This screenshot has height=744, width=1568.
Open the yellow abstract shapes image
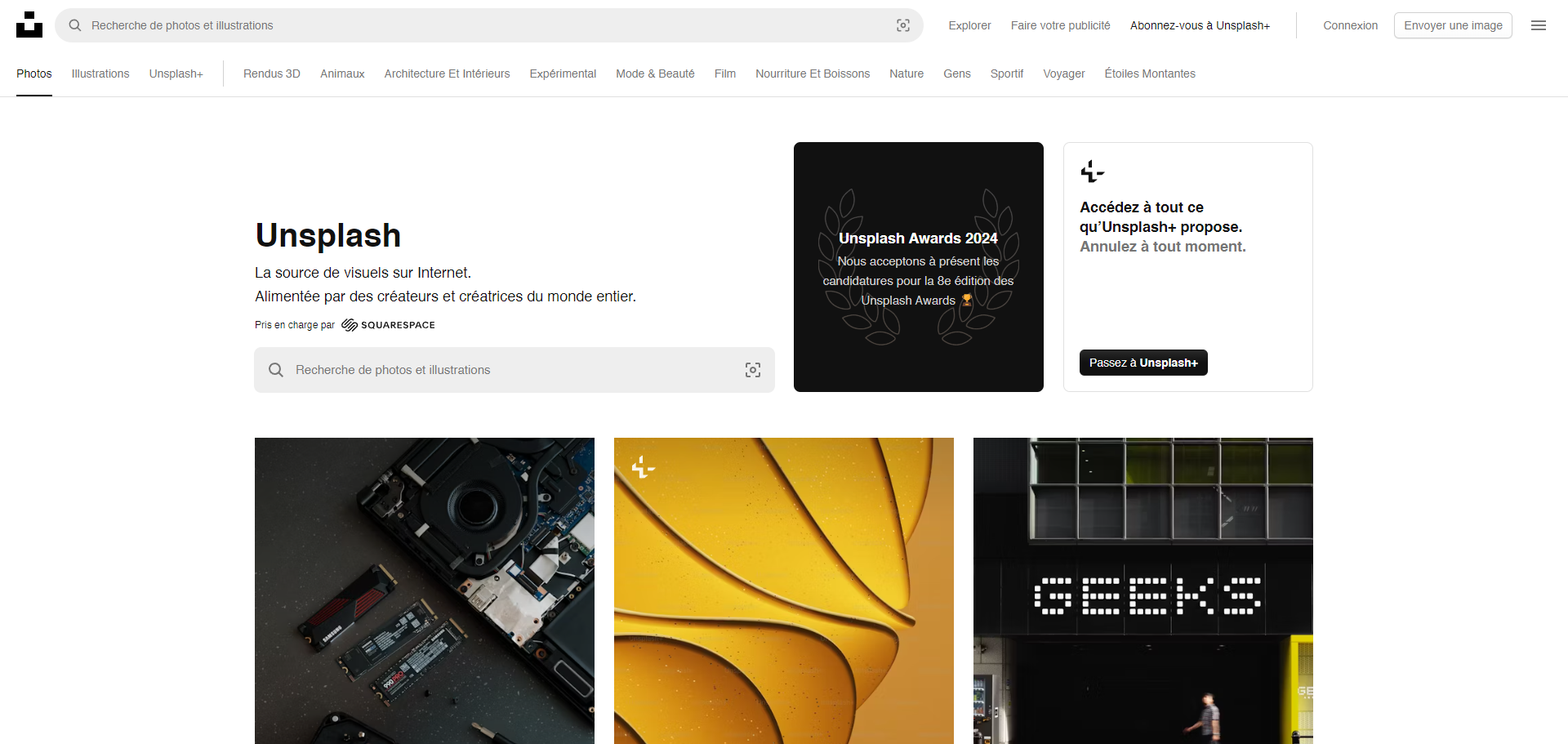point(784,590)
